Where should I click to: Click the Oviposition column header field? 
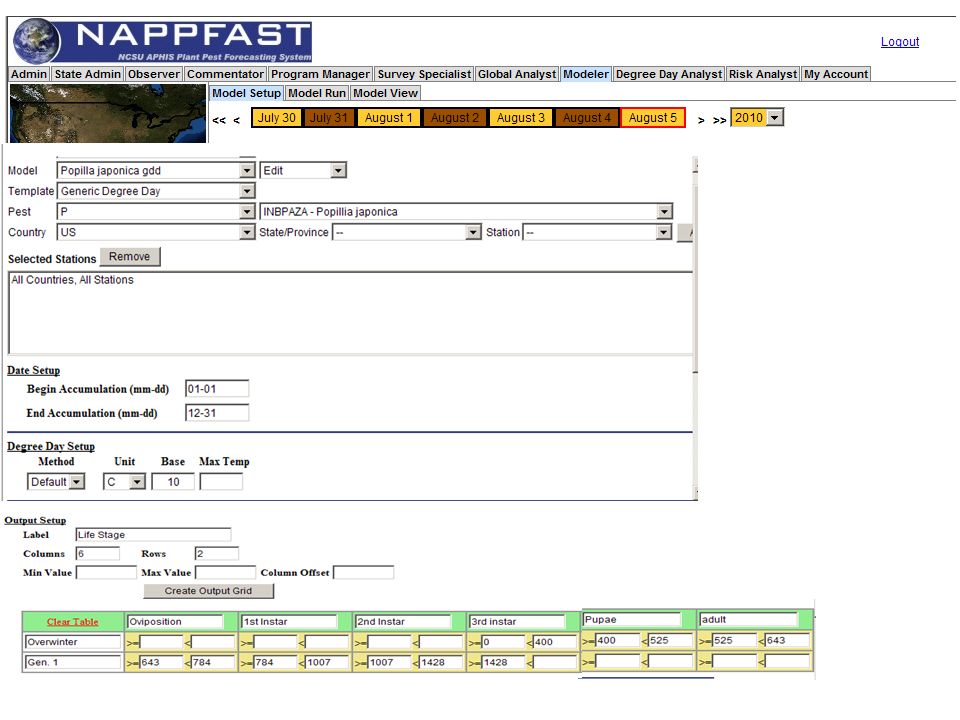pos(174,621)
